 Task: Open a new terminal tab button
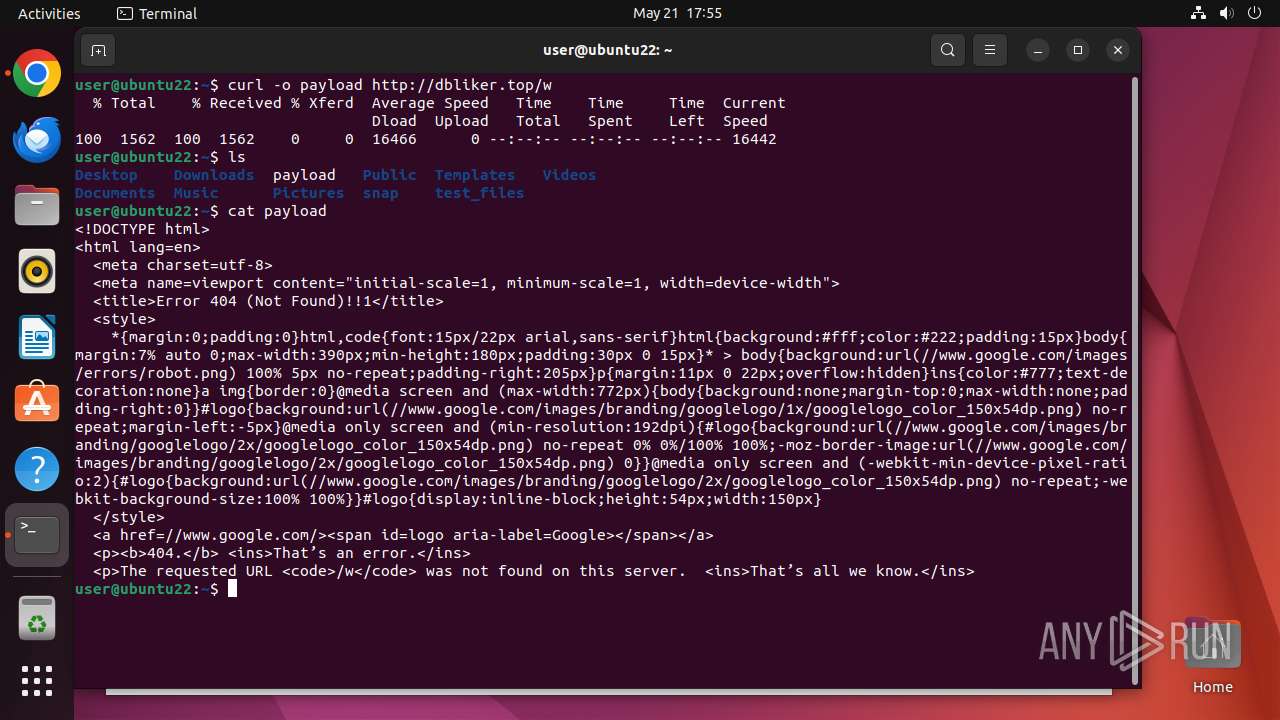(x=98, y=50)
